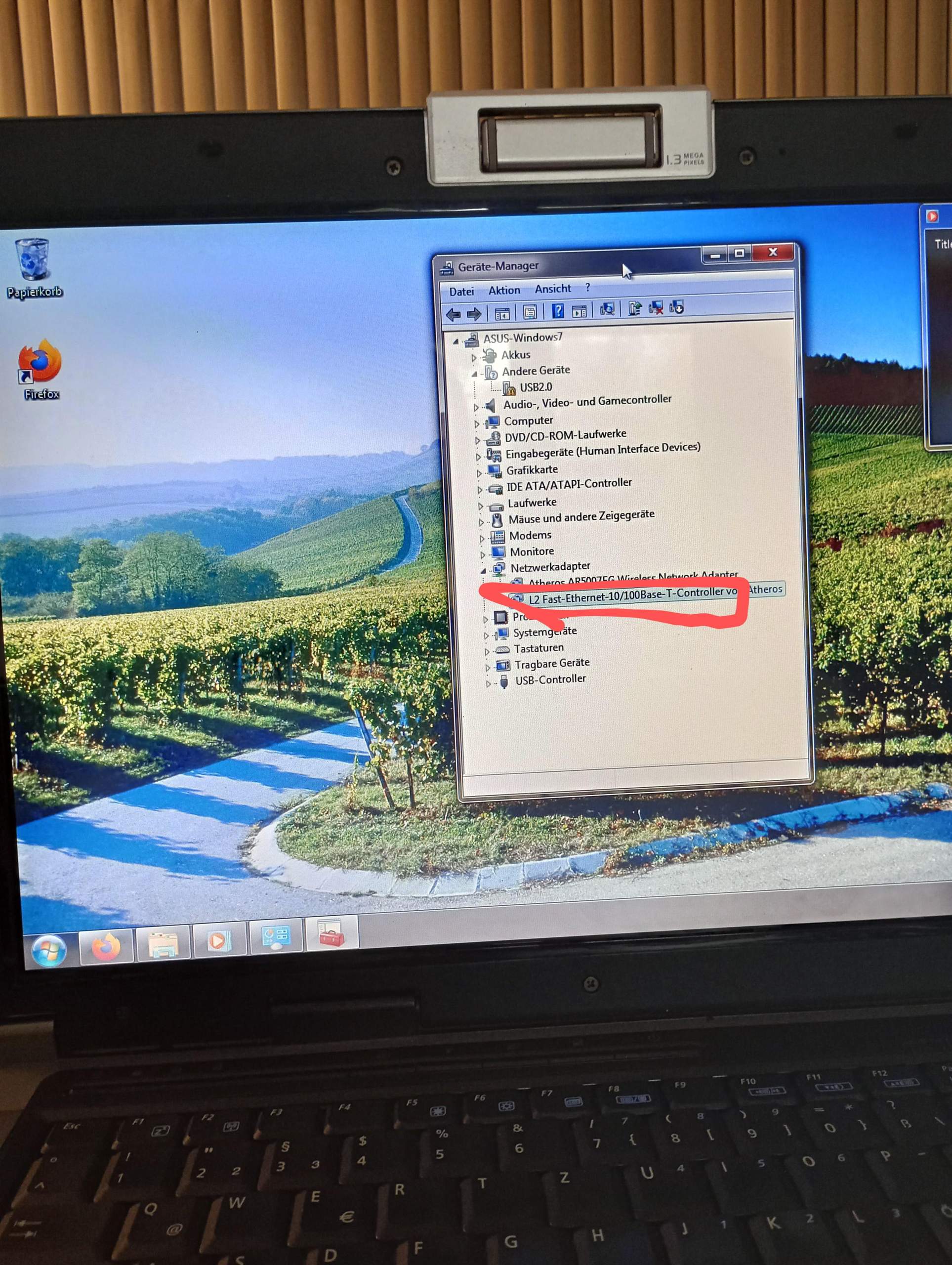The width and height of the screenshot is (952, 1265).
Task: Click the uninstall device toolbar icon
Action: (656, 308)
